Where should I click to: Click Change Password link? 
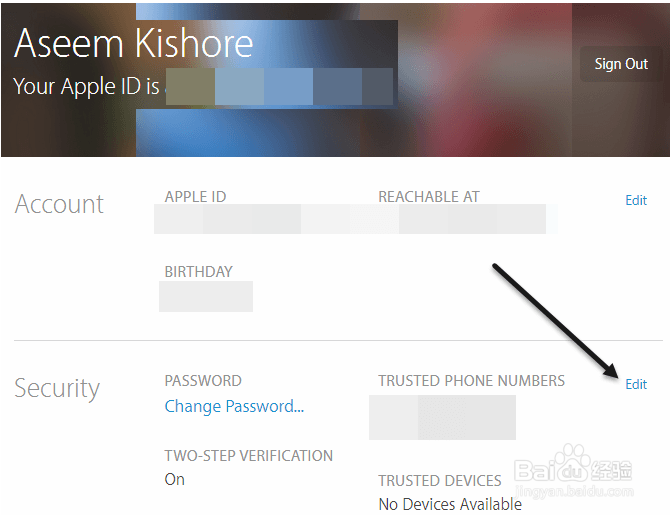click(234, 406)
